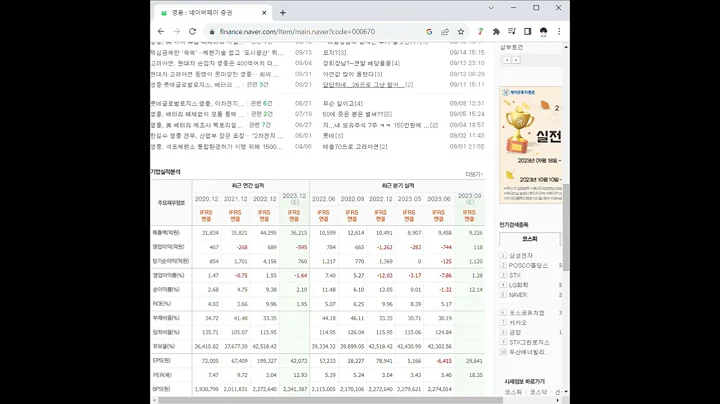This screenshot has height=404, width=720.
Task: Open discussion post 모지?[3]
Action: 334,52
